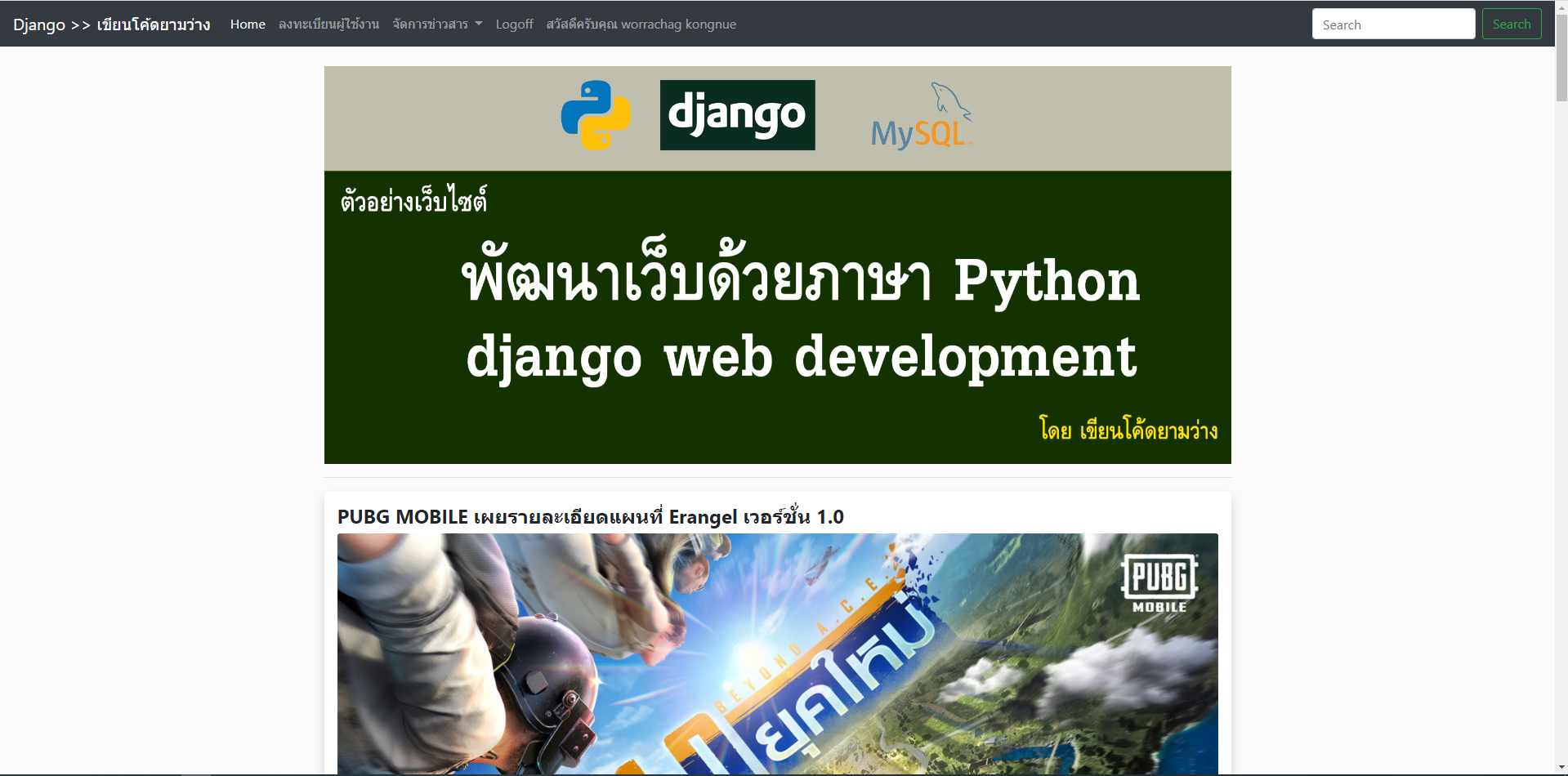Viewport: 1568px width, 776px height.
Task: Click the Logoff link
Action: [514, 25]
